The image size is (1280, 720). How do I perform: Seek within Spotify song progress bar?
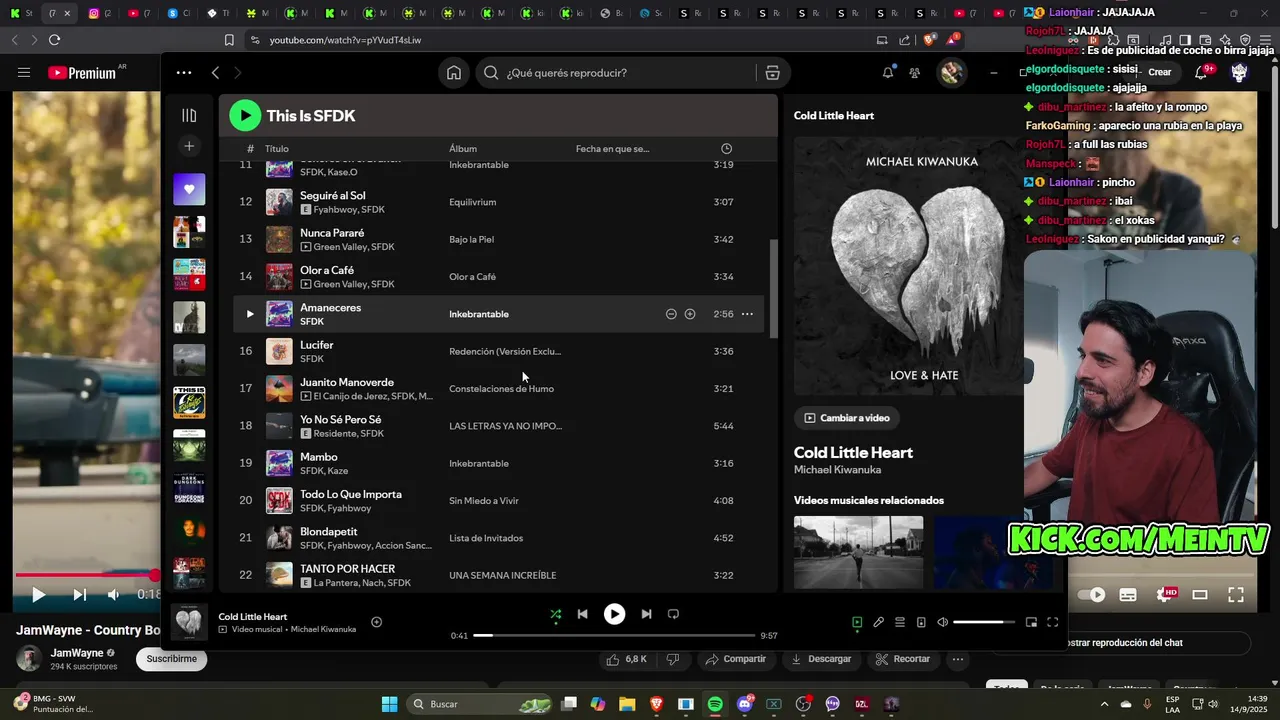(x=614, y=635)
